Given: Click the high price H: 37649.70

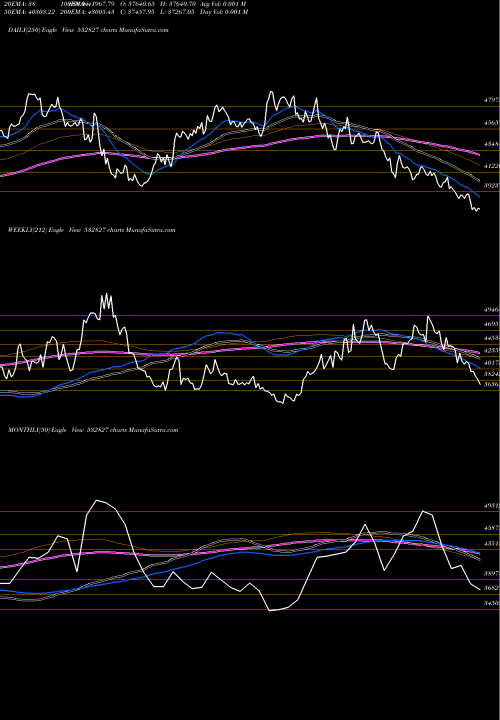Looking at the screenshot, I should (x=178, y=4).
